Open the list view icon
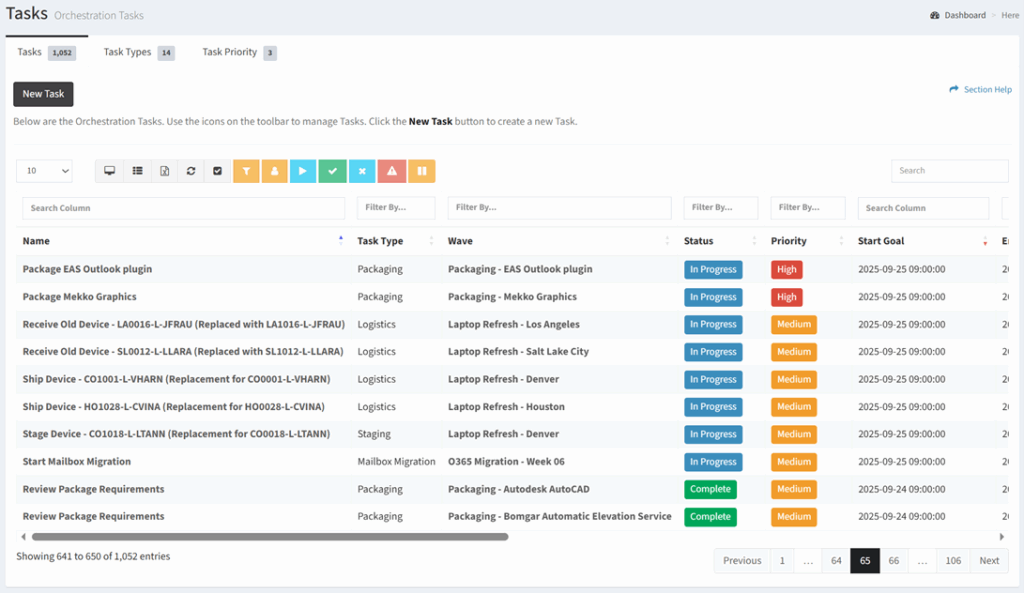Viewport: 1024px width, 593px height. pyautogui.click(x=137, y=171)
